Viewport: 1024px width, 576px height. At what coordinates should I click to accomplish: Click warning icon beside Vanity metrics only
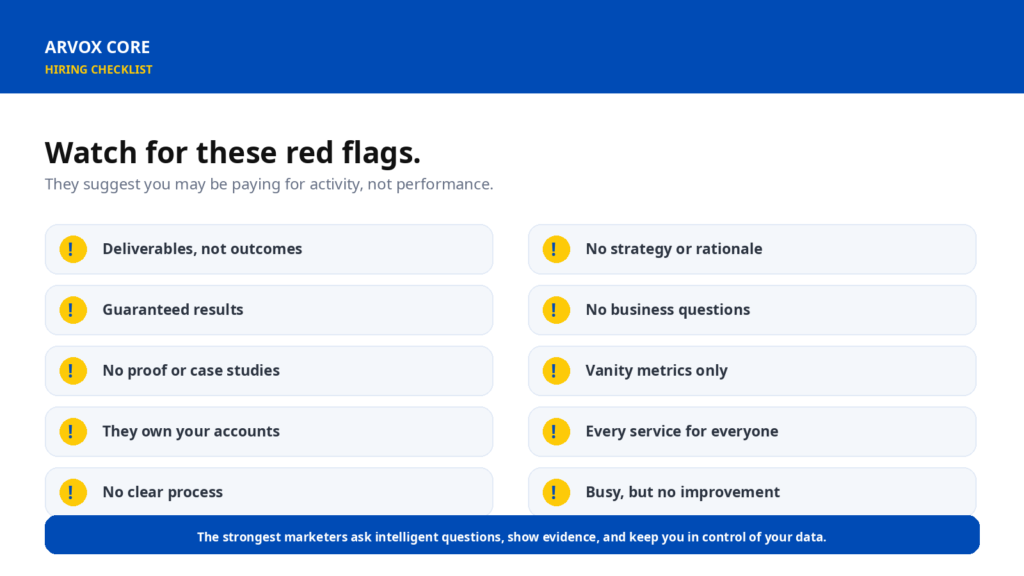pos(556,370)
